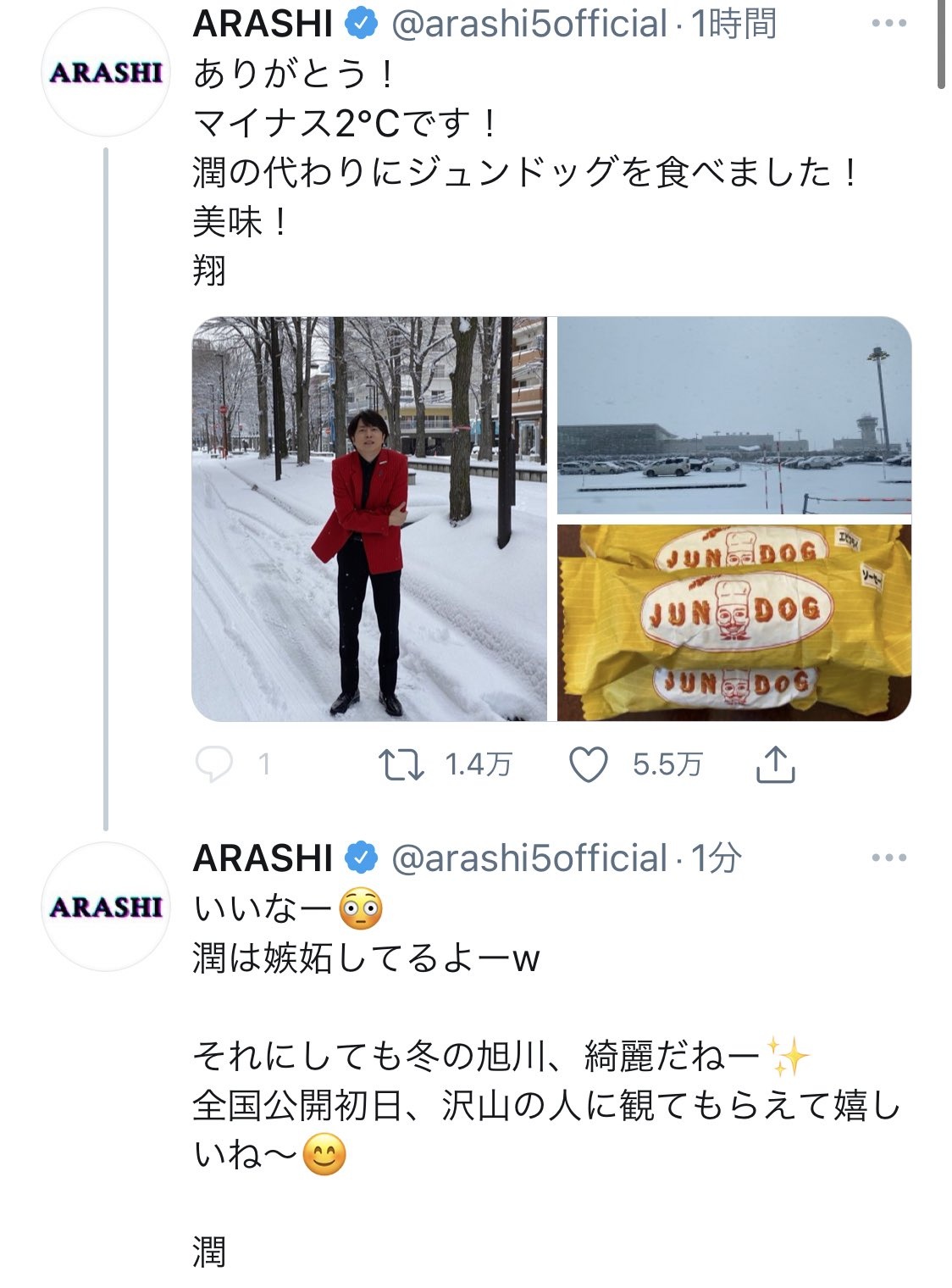Click the verified badge on the first ARASHI tweet
952x1288 pixels.
pos(361,24)
